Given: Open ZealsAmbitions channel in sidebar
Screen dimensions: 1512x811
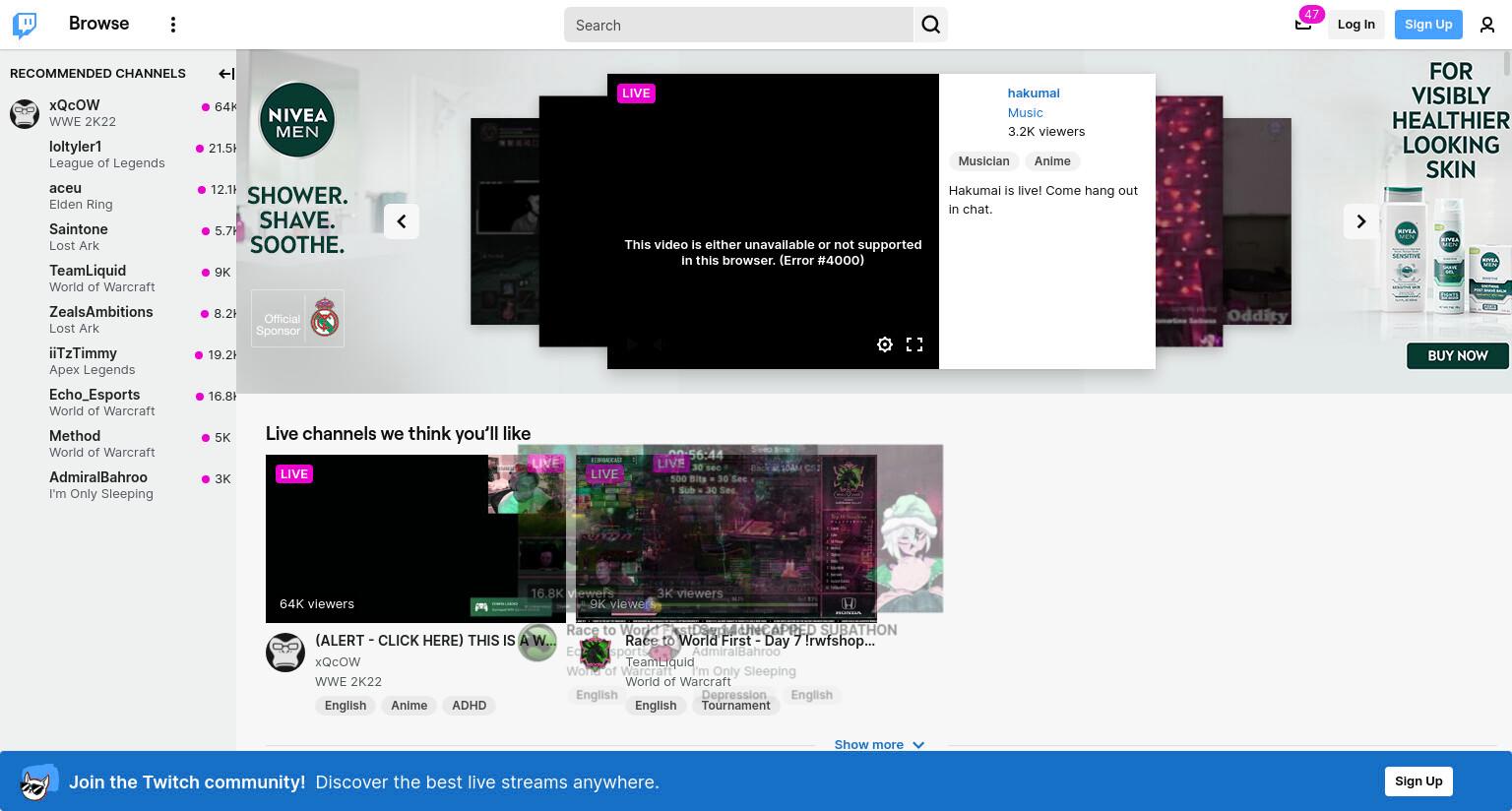Looking at the screenshot, I should (118, 320).
